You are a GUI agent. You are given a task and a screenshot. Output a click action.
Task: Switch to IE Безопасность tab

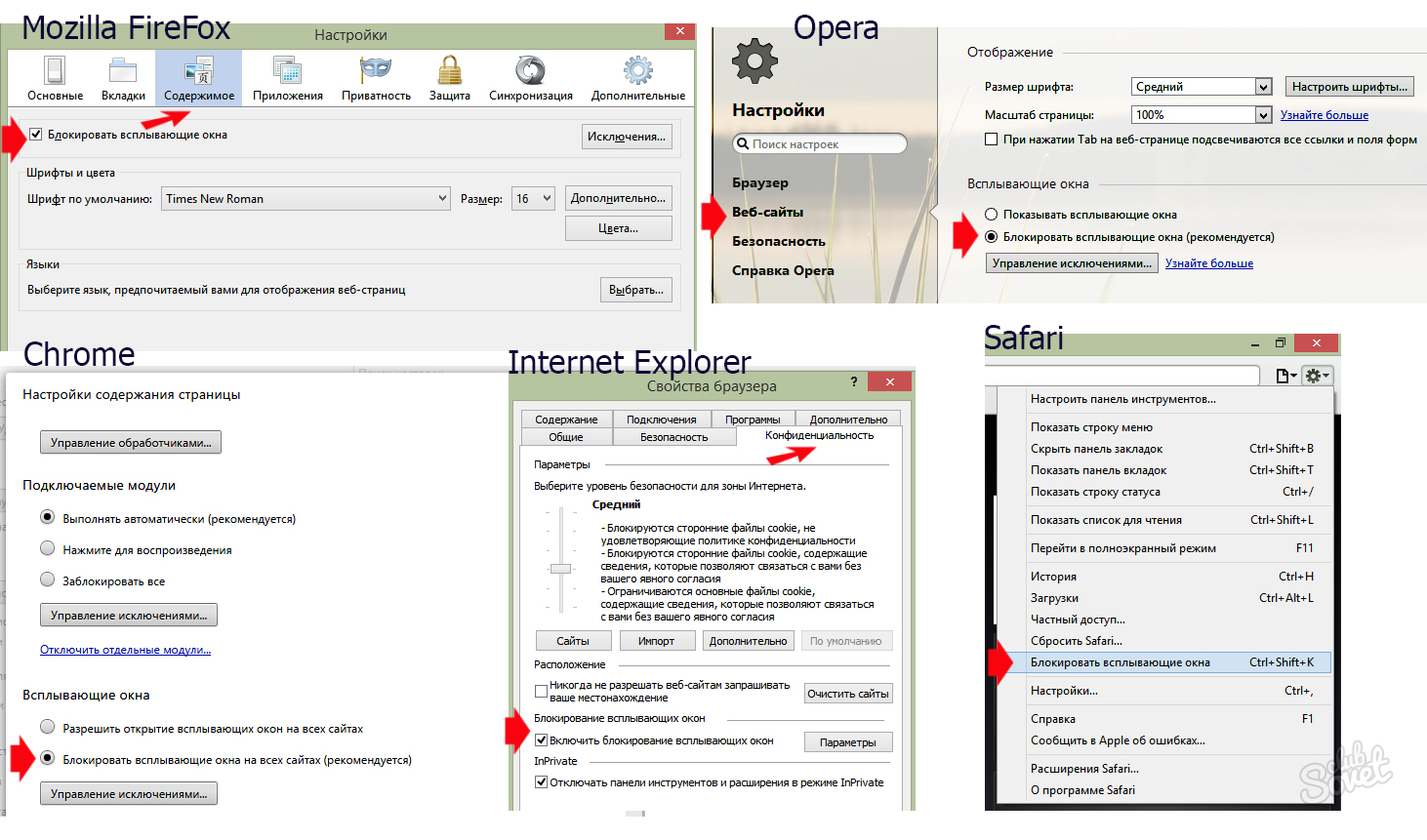click(673, 437)
